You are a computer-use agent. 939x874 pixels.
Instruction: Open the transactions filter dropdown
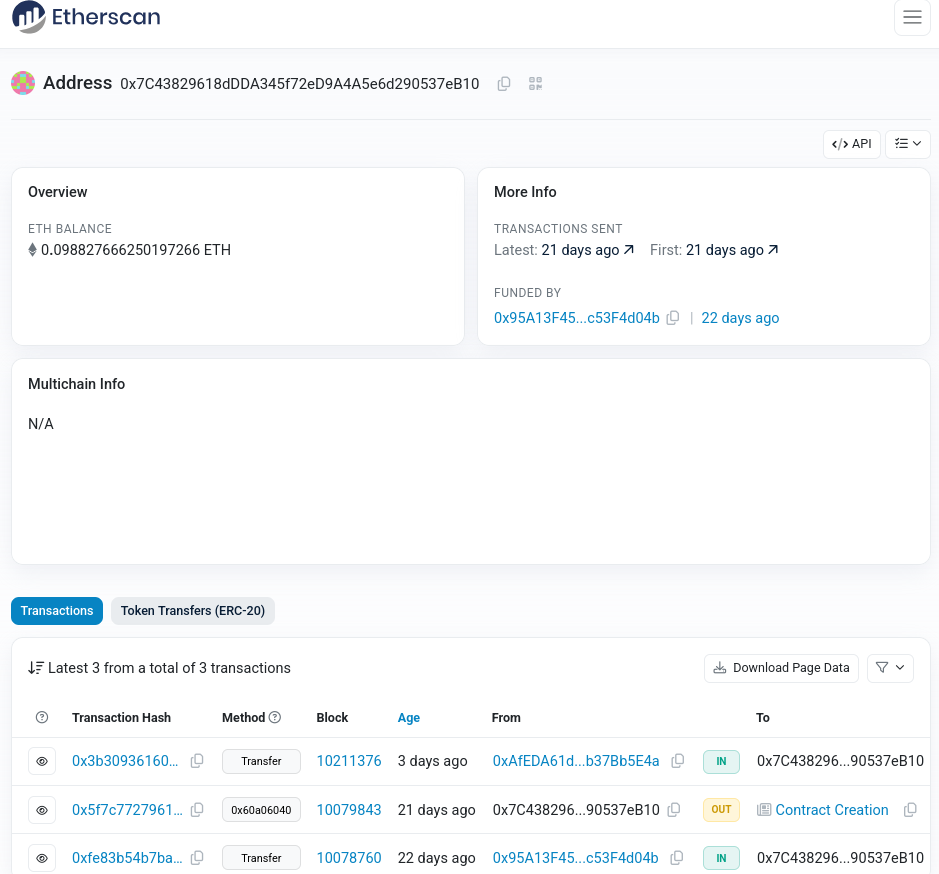pos(890,668)
